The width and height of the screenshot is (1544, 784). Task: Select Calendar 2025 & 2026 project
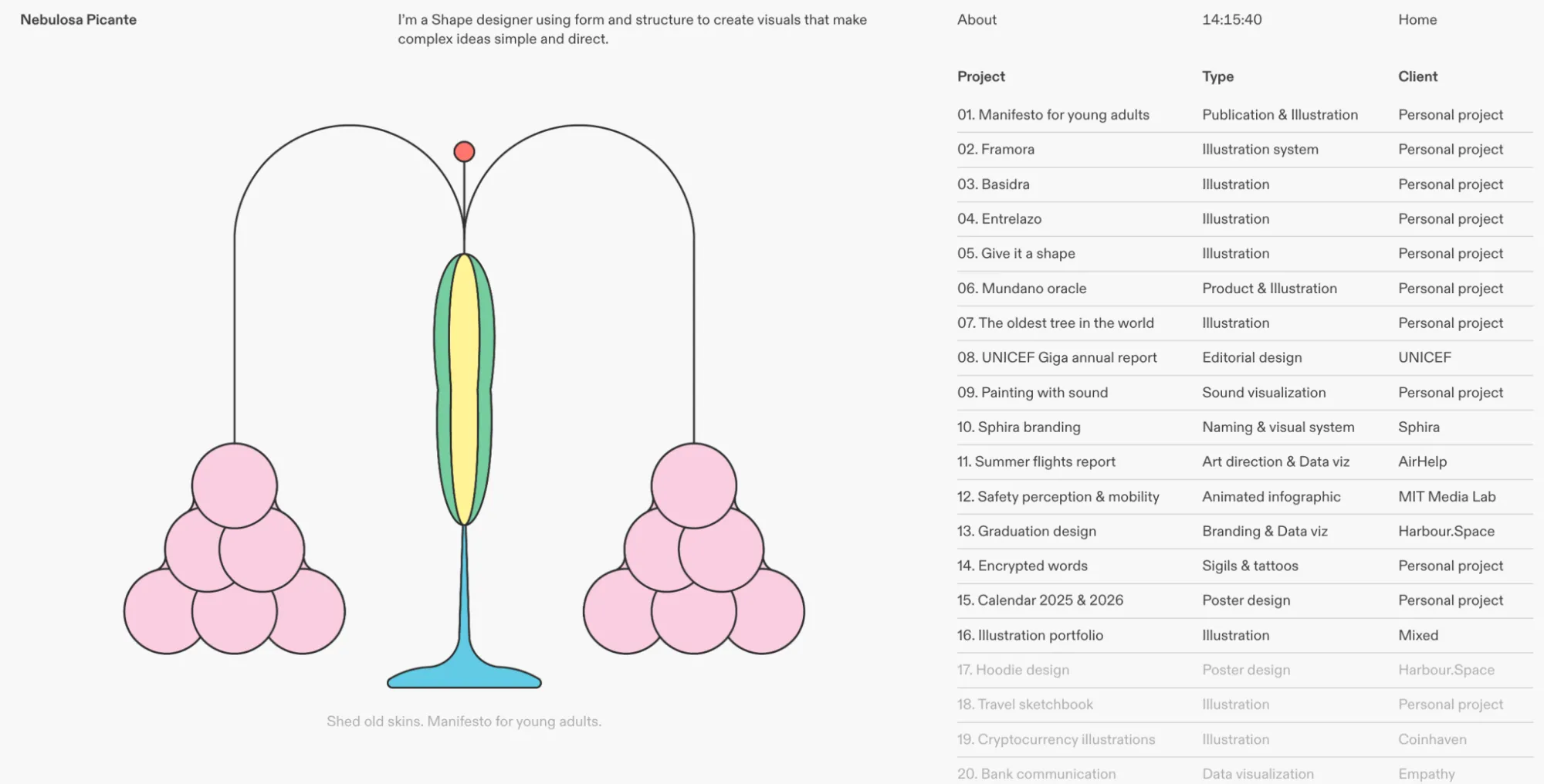pos(1040,600)
